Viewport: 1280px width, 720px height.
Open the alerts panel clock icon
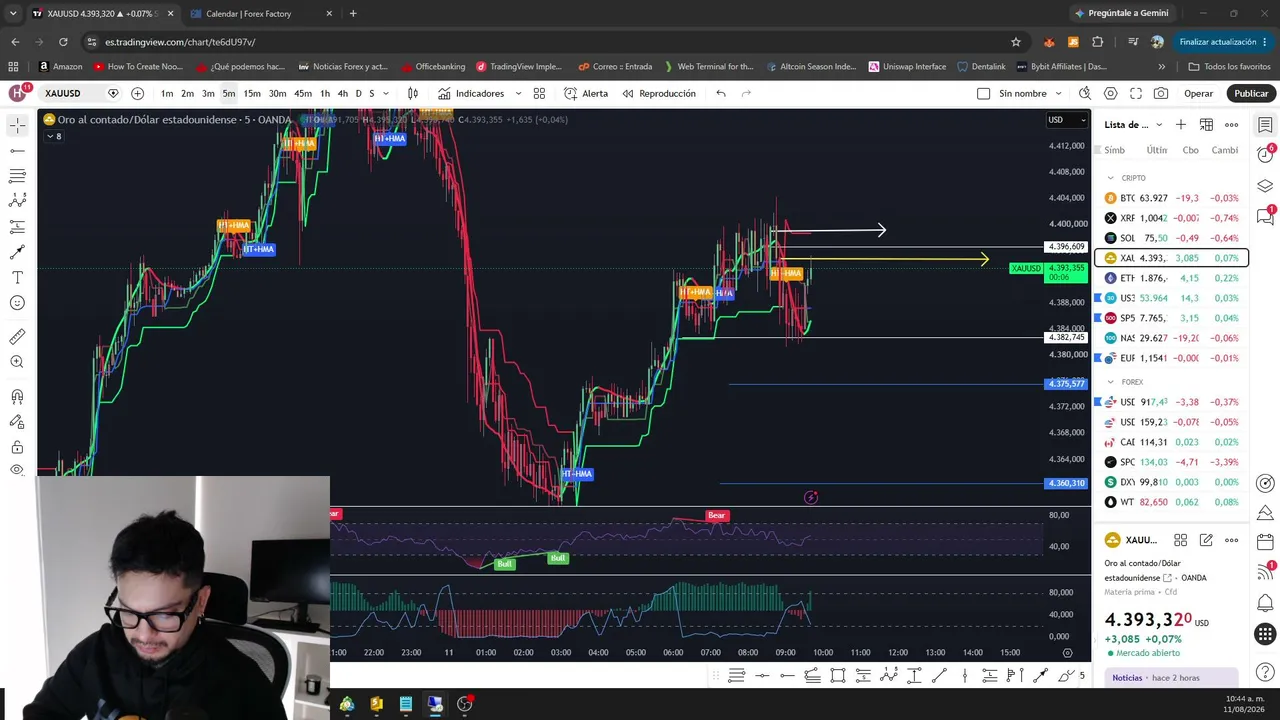1265,155
